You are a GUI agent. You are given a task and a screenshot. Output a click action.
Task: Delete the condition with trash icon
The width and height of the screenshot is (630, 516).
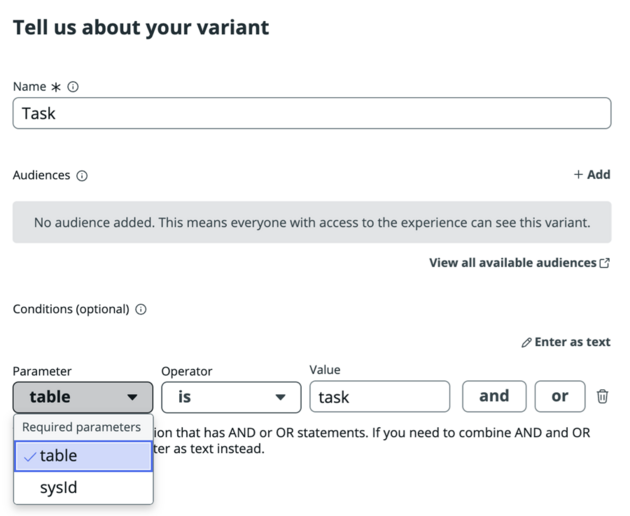click(602, 396)
